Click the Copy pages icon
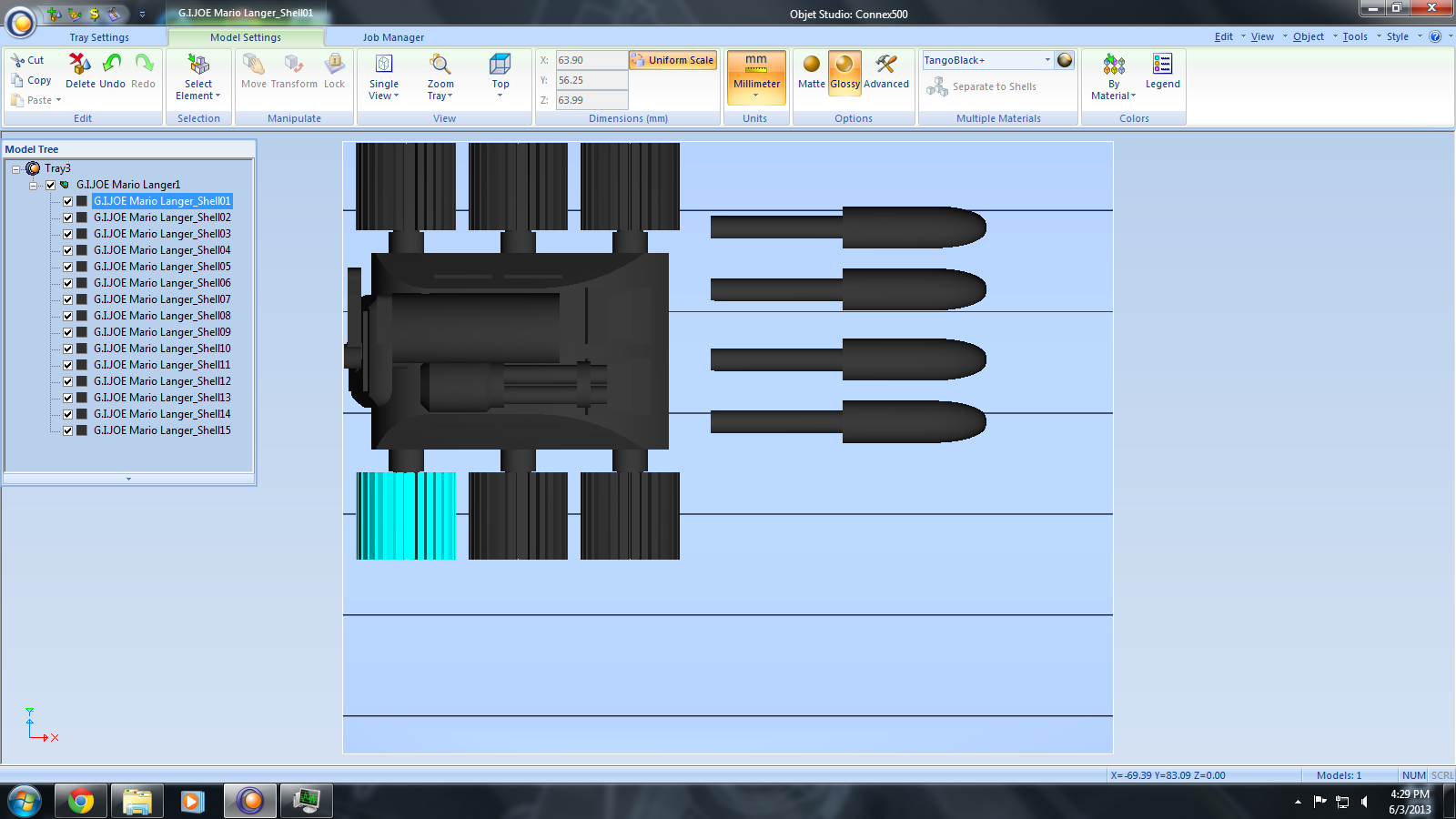 17,80
